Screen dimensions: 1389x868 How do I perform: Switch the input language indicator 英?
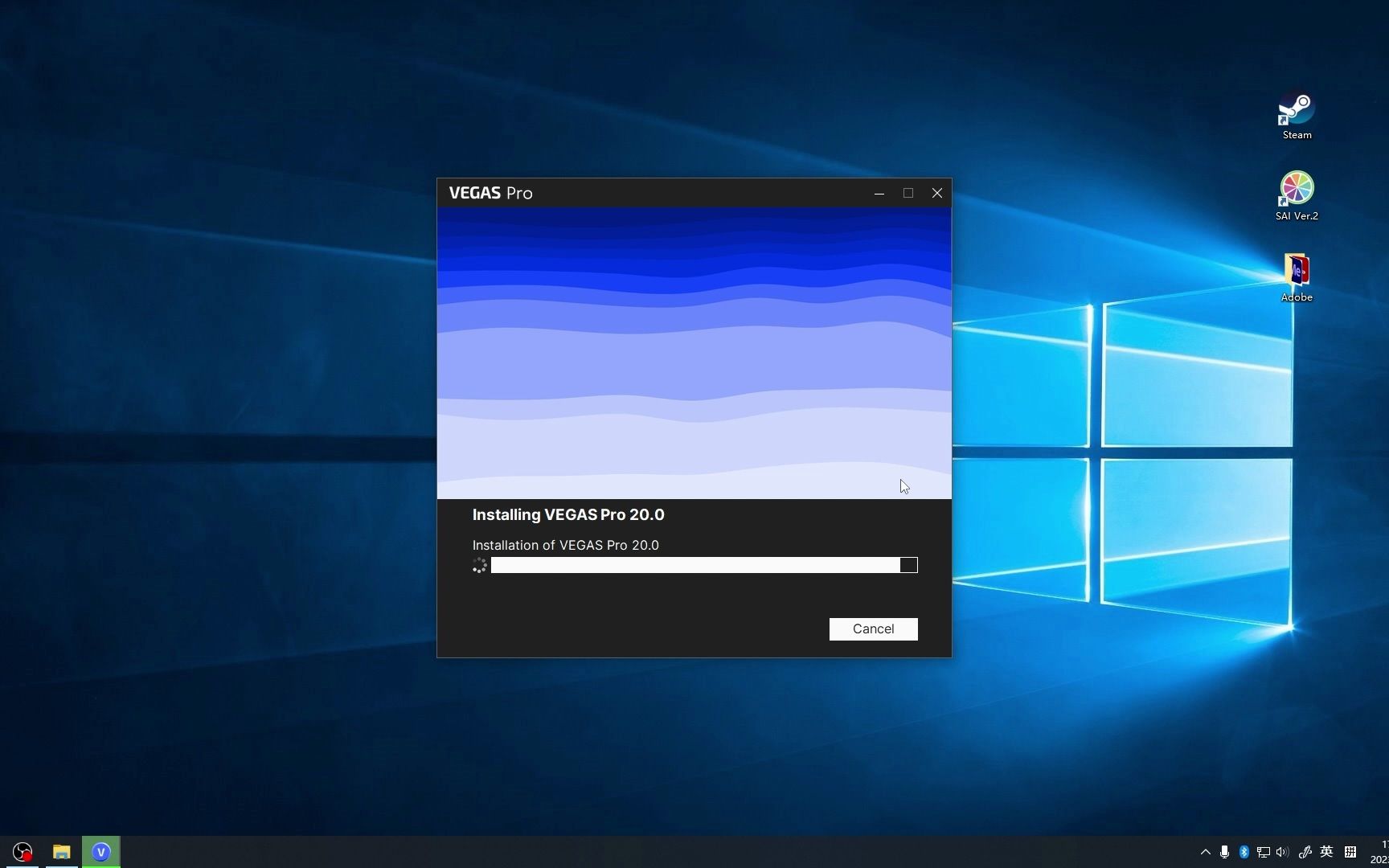coord(1327,852)
